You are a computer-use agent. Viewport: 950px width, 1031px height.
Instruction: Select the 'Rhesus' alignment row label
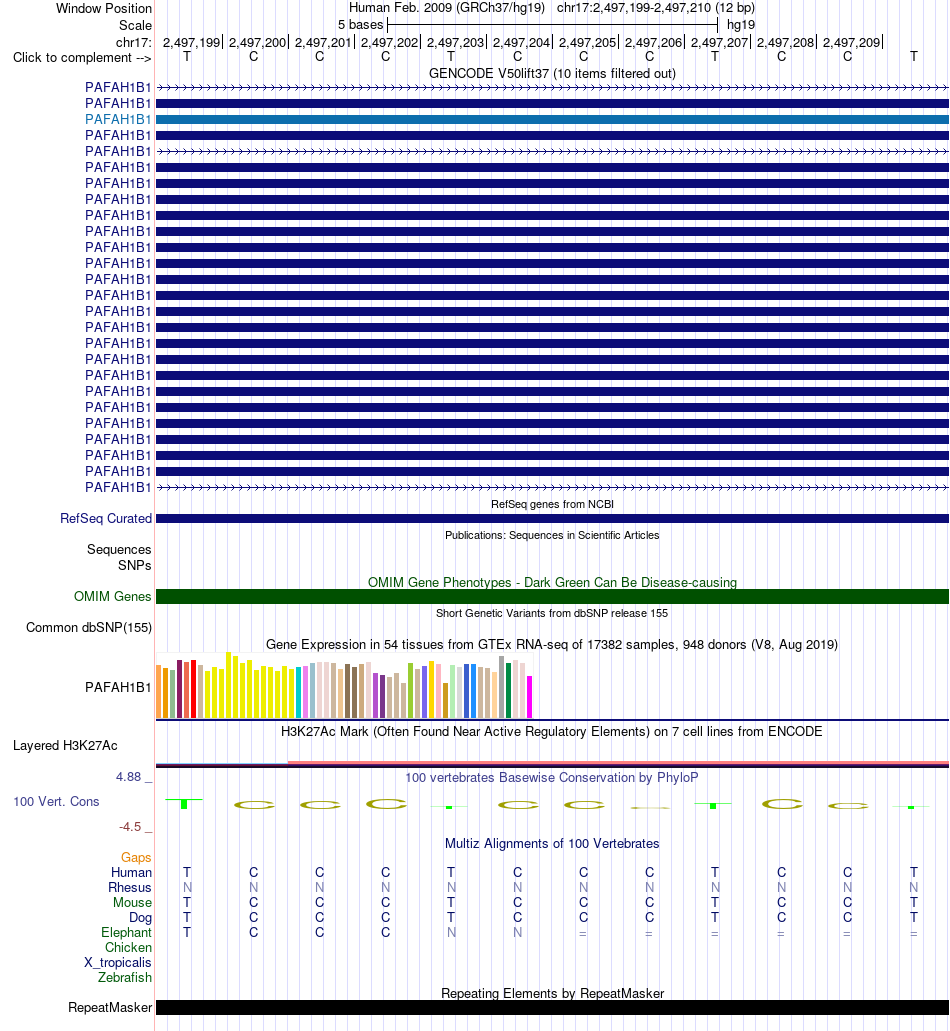pos(130,888)
